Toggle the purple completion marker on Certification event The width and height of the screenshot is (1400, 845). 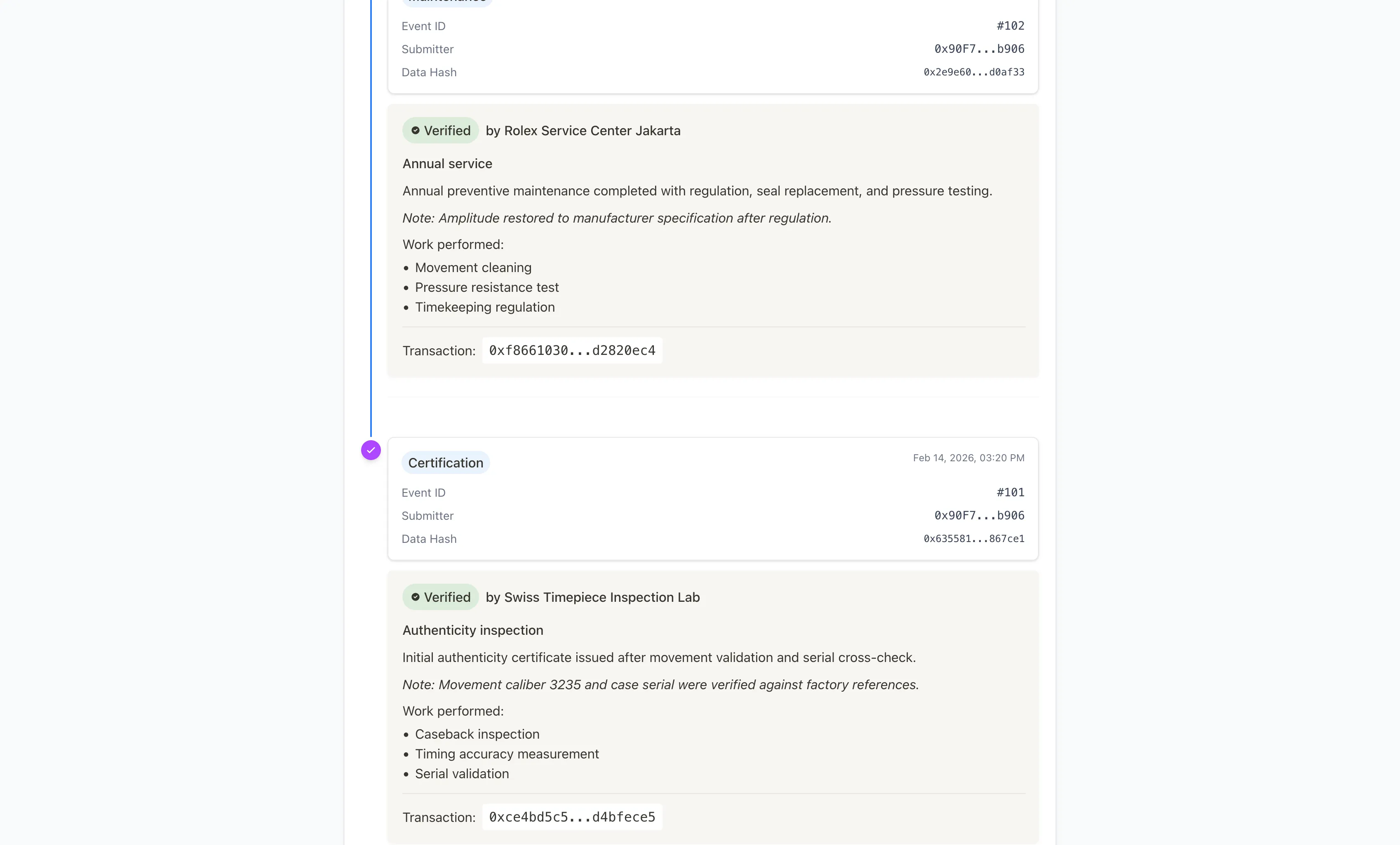(371, 449)
